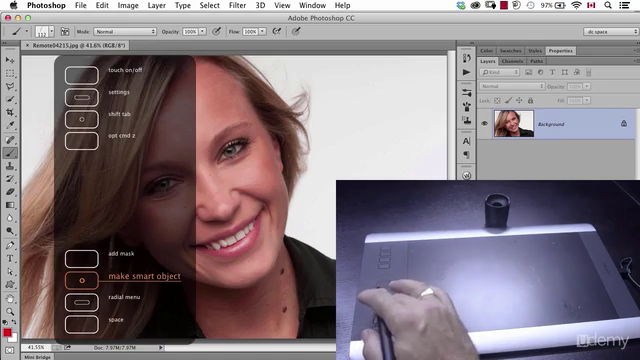This screenshot has height=360, width=640.
Task: Select the Eyedropper tool
Action: [x=10, y=125]
